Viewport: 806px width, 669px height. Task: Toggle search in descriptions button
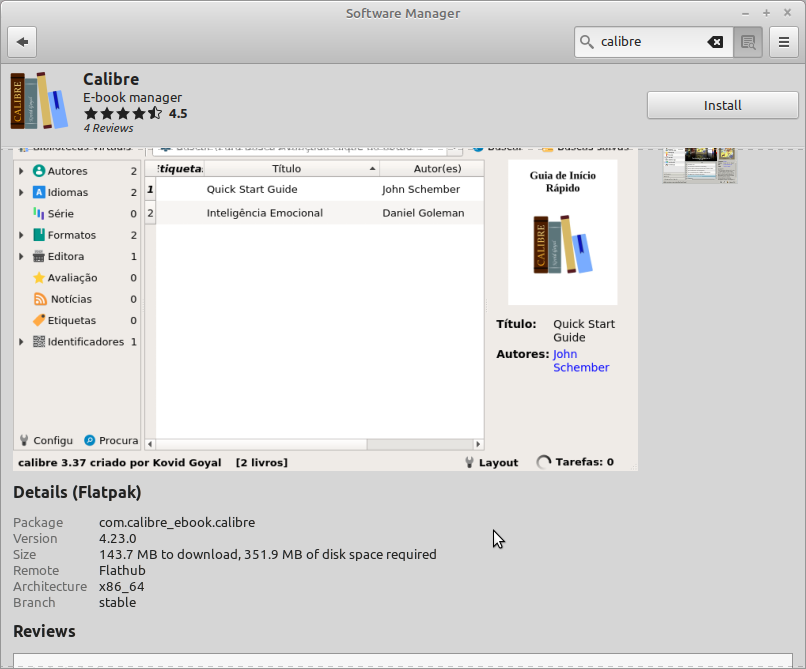pos(748,42)
